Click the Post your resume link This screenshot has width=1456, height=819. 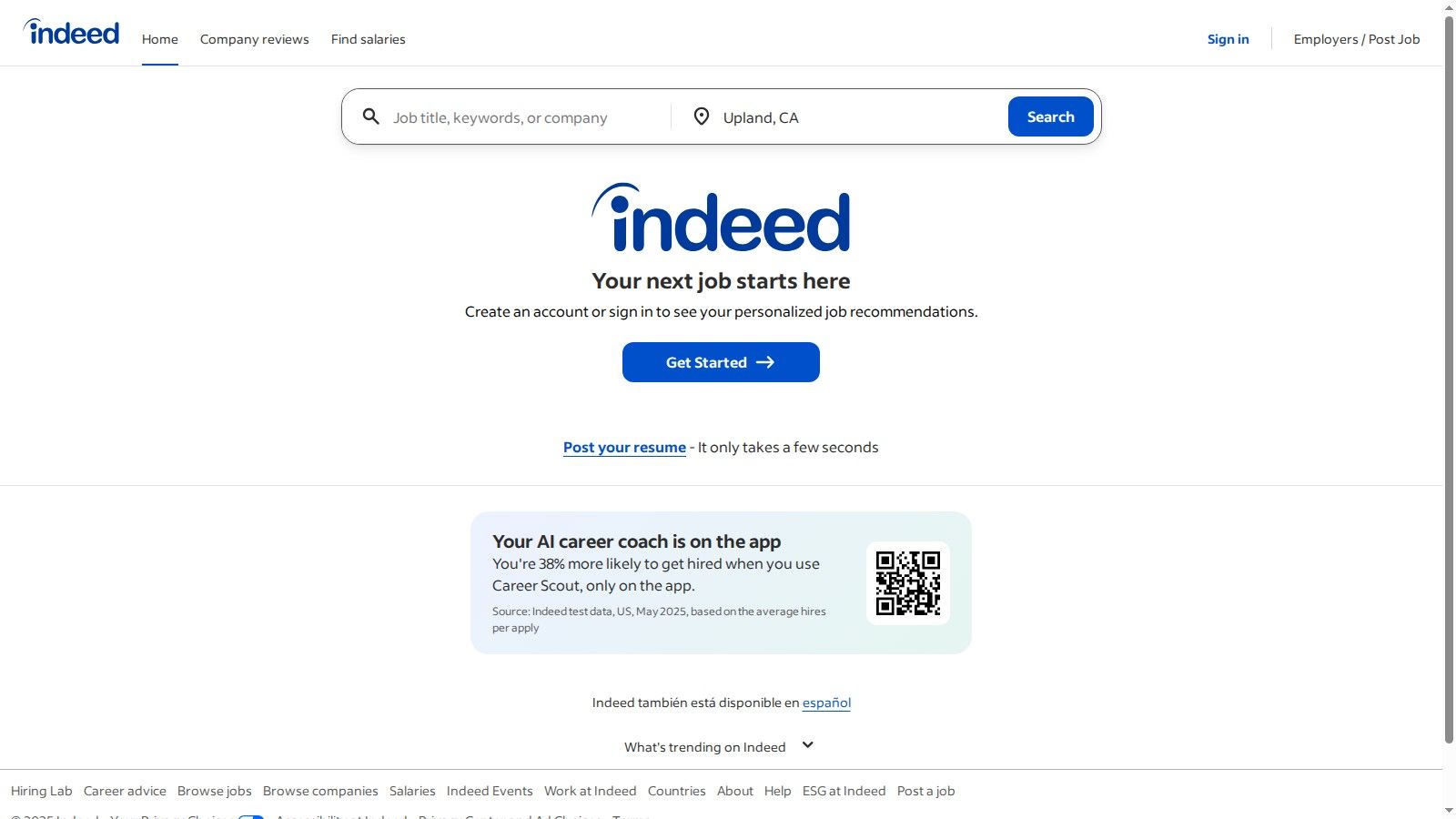[624, 448]
